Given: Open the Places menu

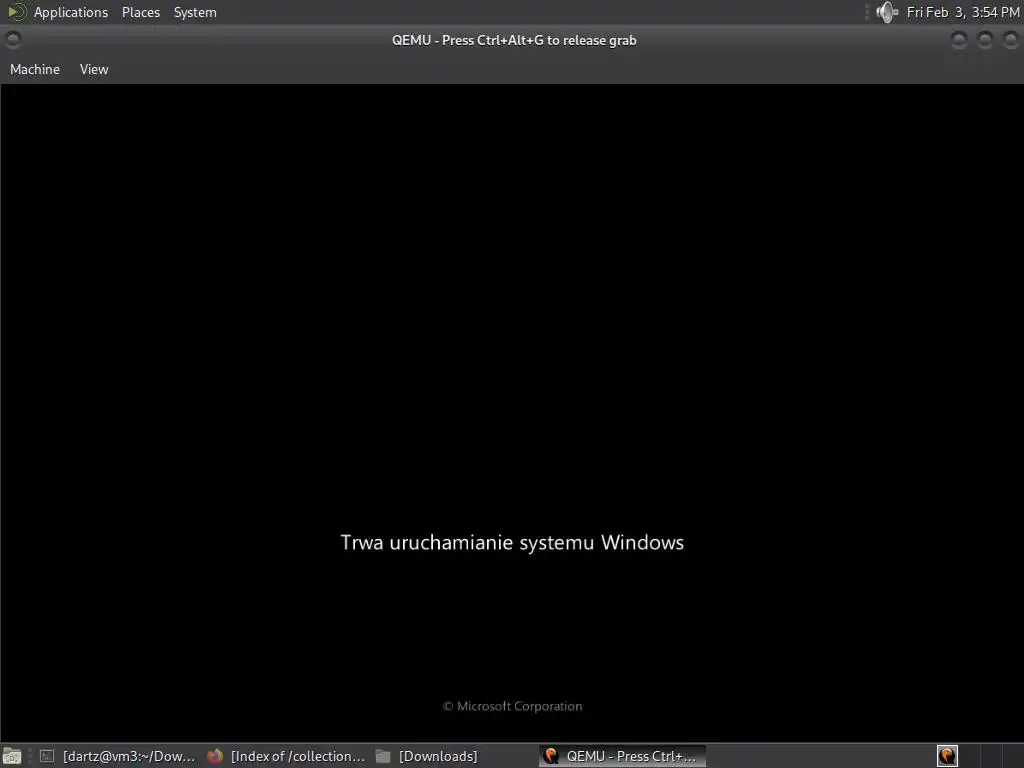Looking at the screenshot, I should tap(140, 12).
